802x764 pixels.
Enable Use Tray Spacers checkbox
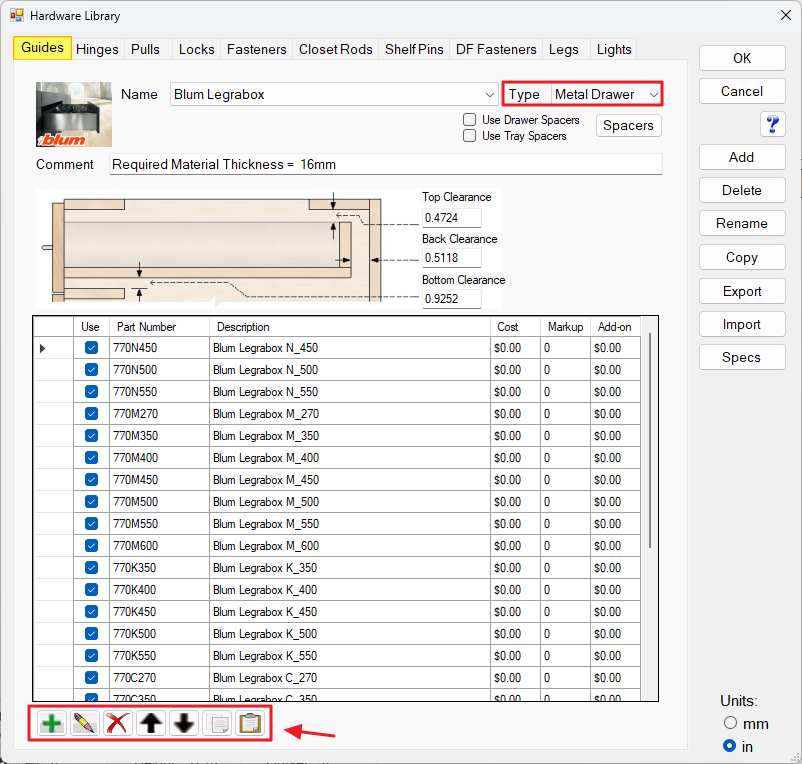tap(469, 136)
